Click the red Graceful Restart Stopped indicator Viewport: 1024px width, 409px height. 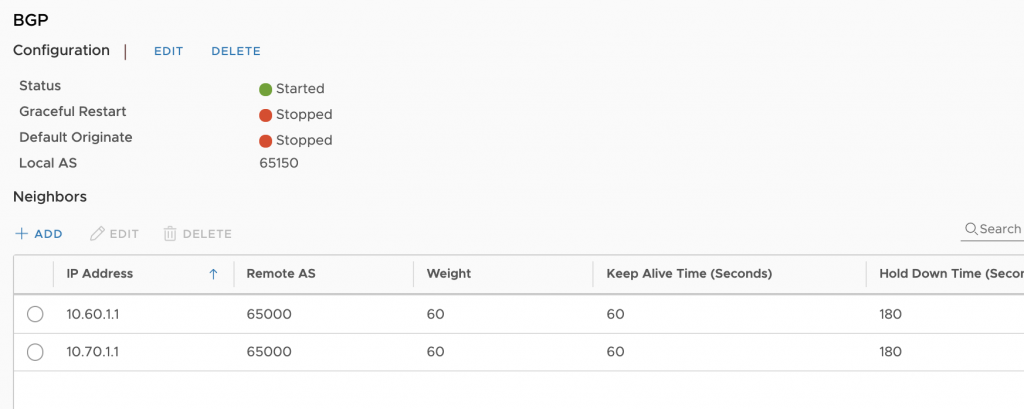coord(265,116)
